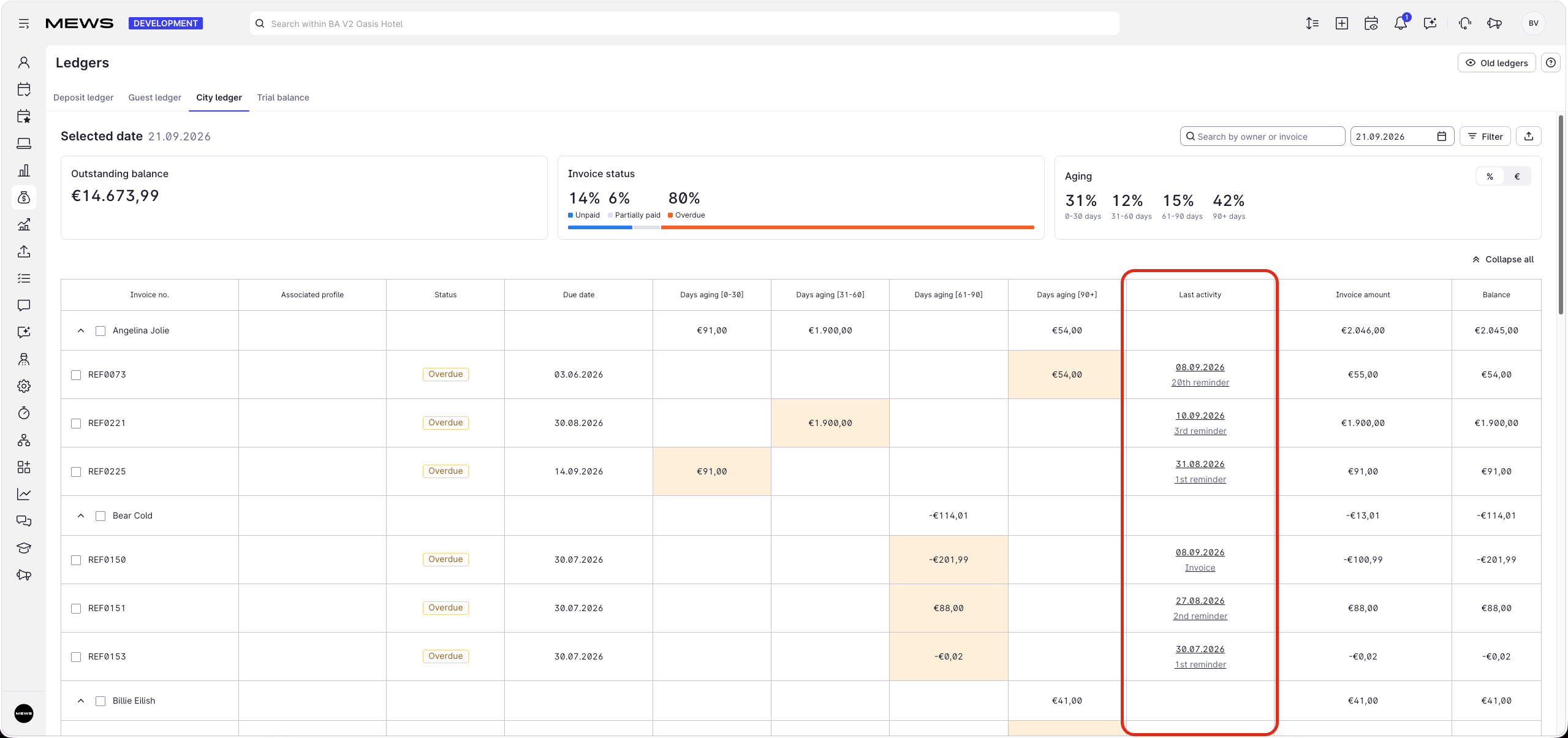This screenshot has width=1568, height=738.
Task: Click the Invoice link for REF0150
Action: tap(1200, 568)
